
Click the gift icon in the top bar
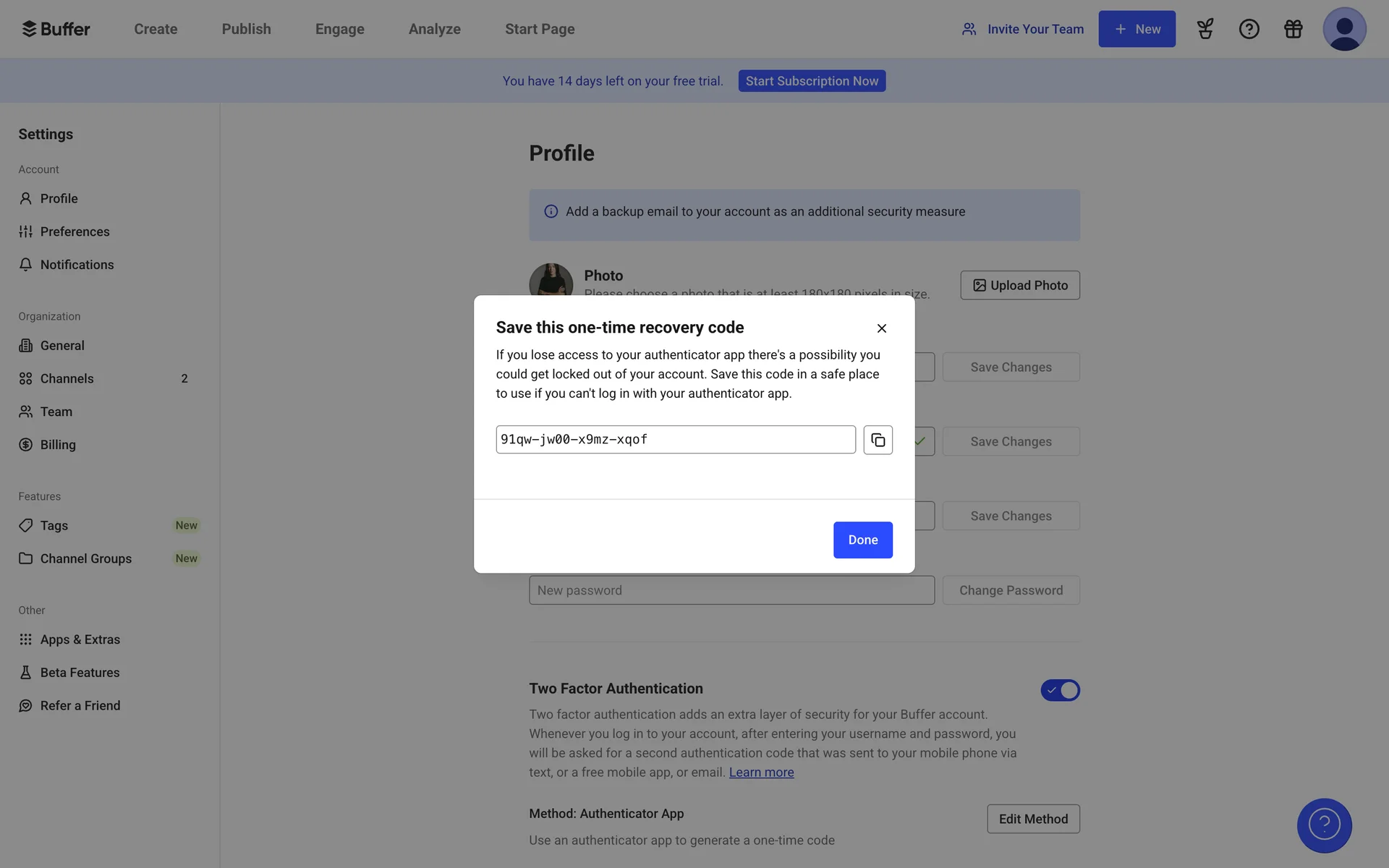point(1293,29)
